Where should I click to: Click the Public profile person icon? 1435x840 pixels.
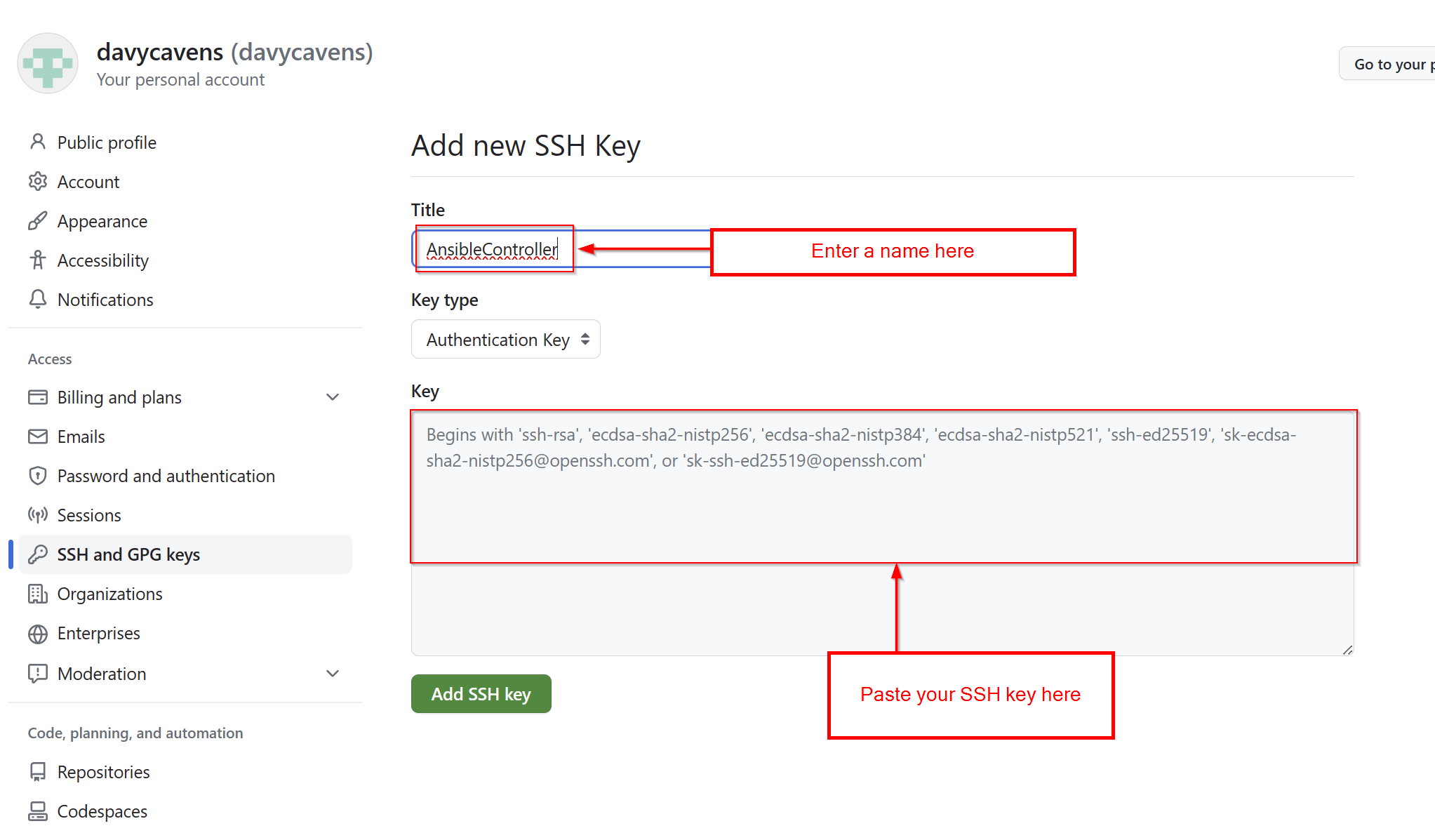pos(38,142)
